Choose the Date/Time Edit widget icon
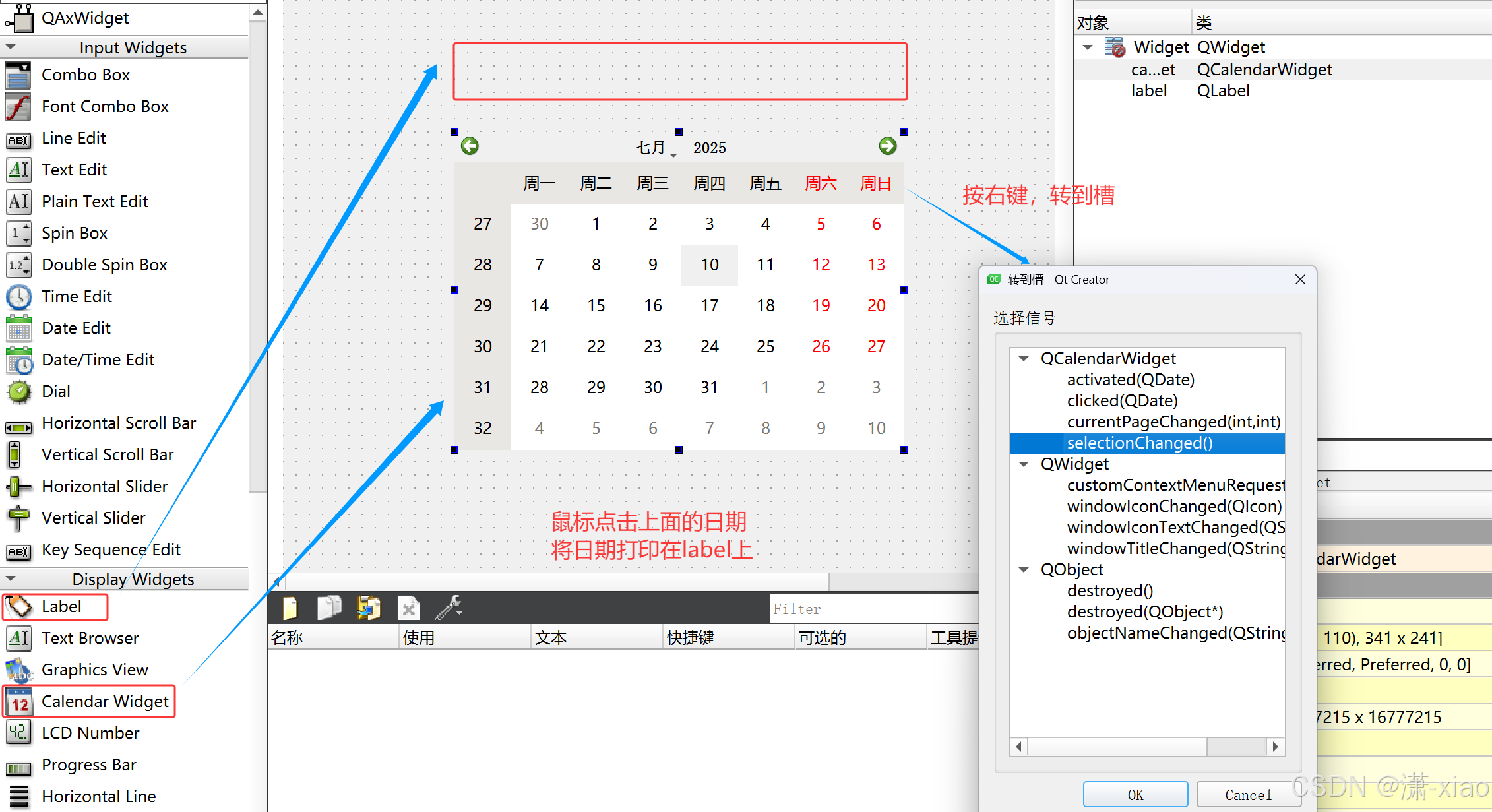 [18, 360]
